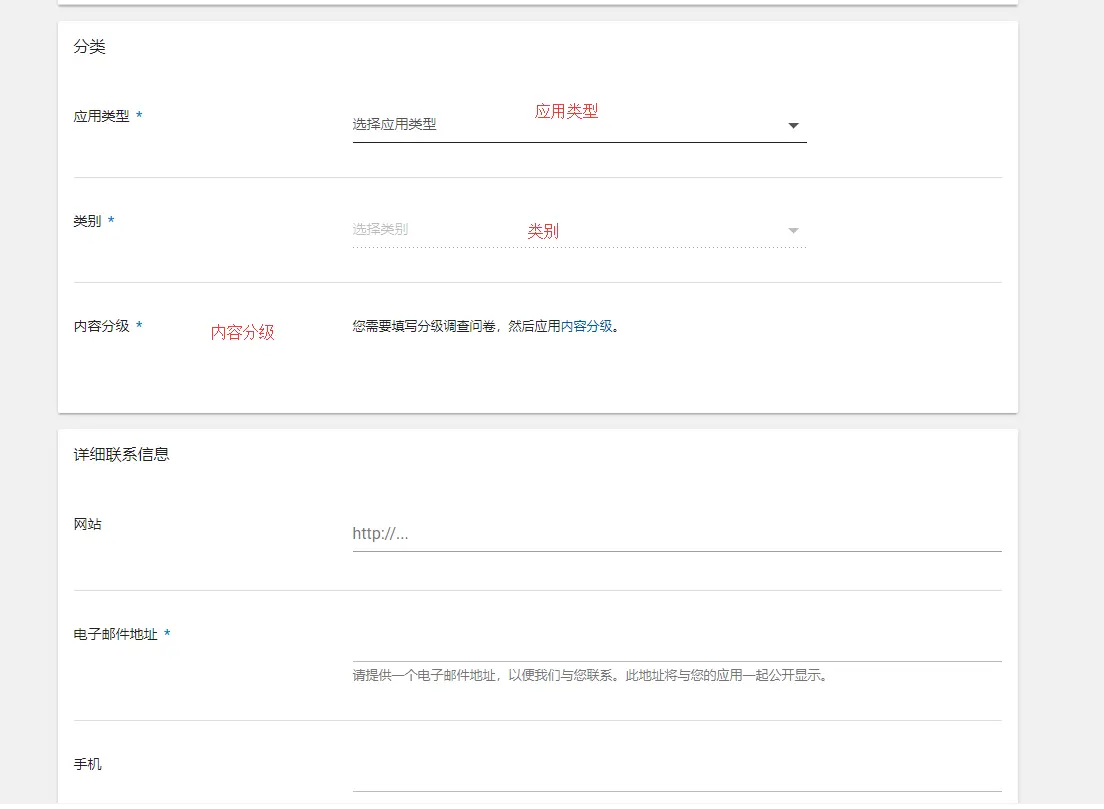Click the red 类别 annotation text
1104x809 pixels.
pos(541,230)
